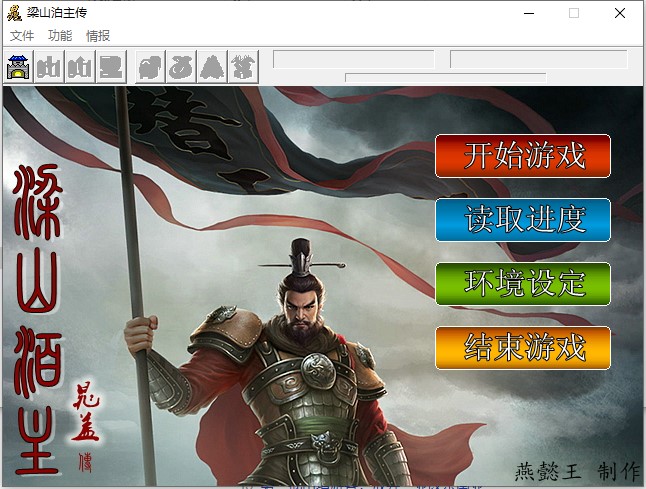Click the second greyed mountain toolbar icon with arrow
646x489 pixels.
coord(80,67)
